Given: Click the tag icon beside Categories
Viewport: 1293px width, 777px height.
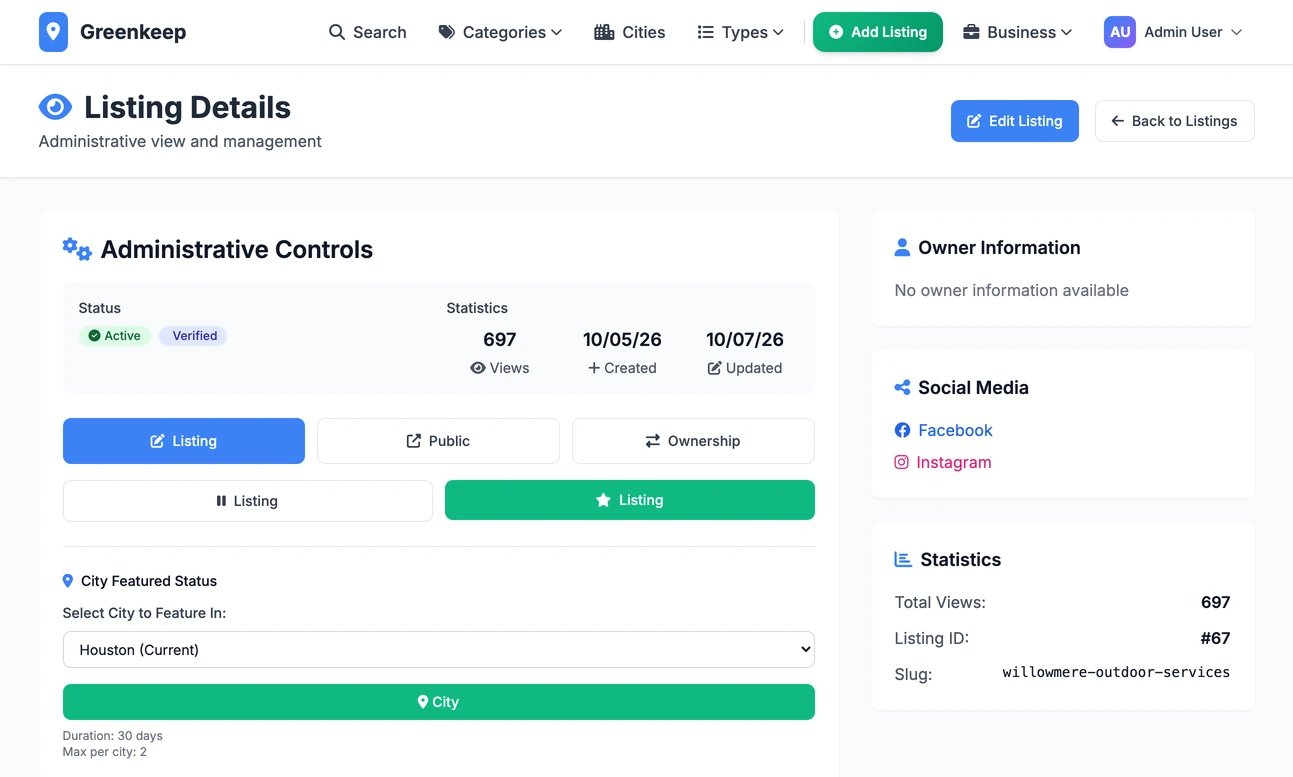Looking at the screenshot, I should [x=447, y=32].
